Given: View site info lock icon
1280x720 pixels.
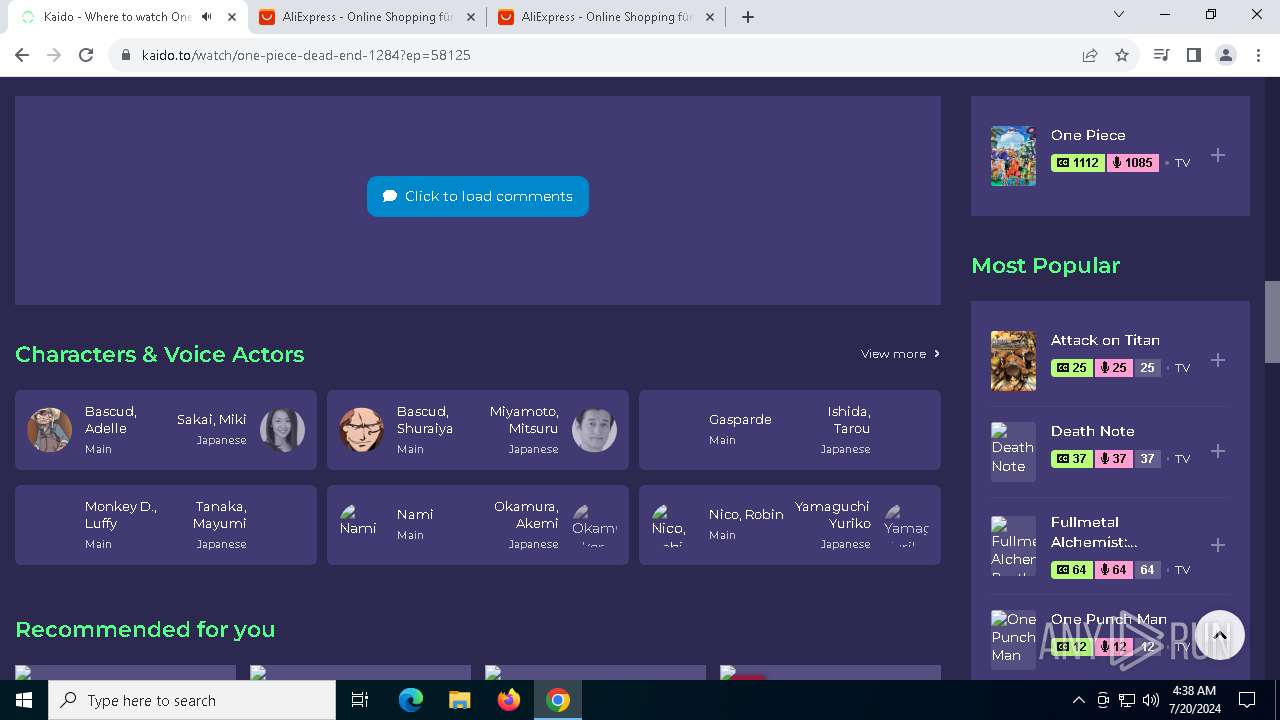Looking at the screenshot, I should pyautogui.click(x=126, y=55).
